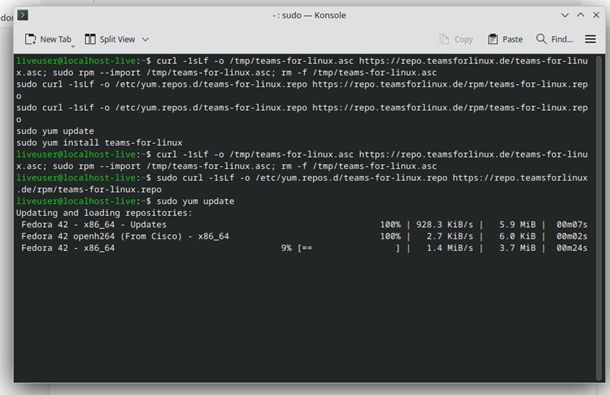Viewport: 610px width, 395px height.
Task: Maximize the Konsole window
Action: pyautogui.click(x=580, y=15)
